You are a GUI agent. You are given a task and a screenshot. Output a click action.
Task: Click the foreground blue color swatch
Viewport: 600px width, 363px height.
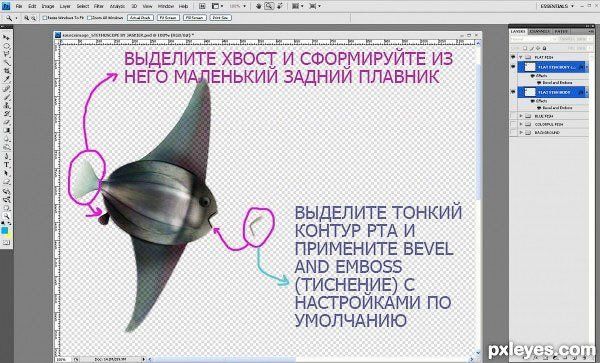(5, 230)
